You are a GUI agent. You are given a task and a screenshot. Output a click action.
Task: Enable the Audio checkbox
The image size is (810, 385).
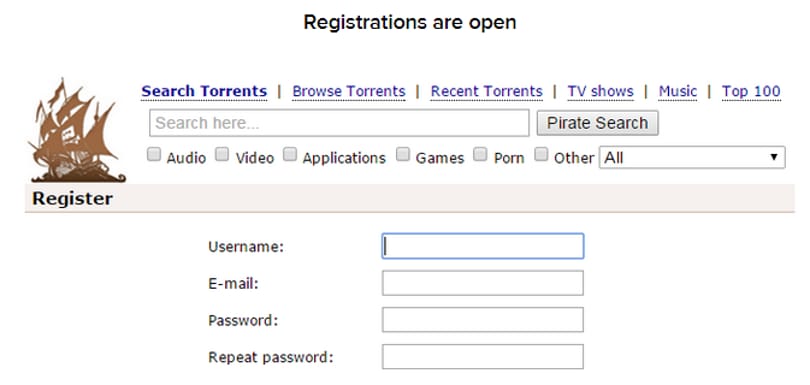[x=154, y=155]
